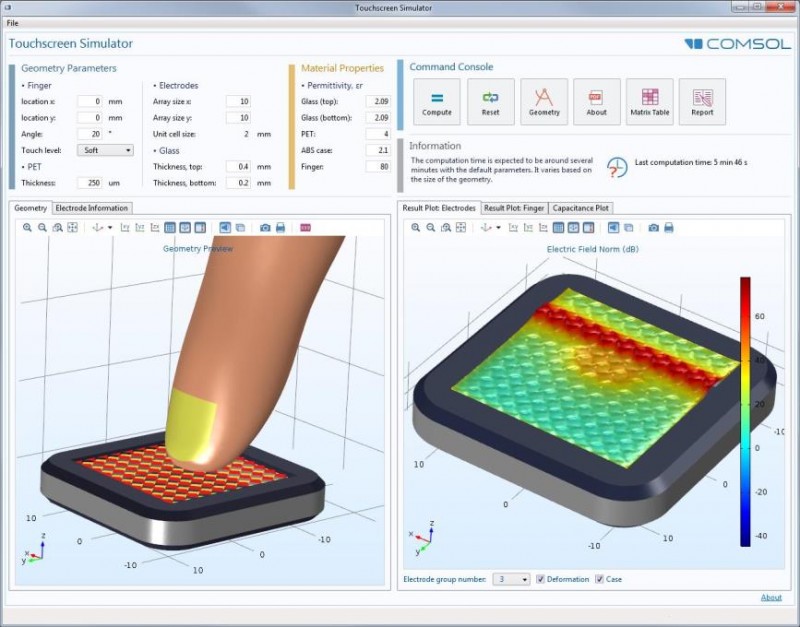
Task: Take a snapshot with the camera icon
Action: (x=265, y=228)
